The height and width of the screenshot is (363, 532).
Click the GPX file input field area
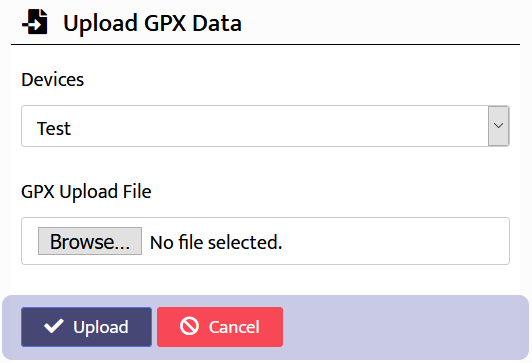[265, 241]
